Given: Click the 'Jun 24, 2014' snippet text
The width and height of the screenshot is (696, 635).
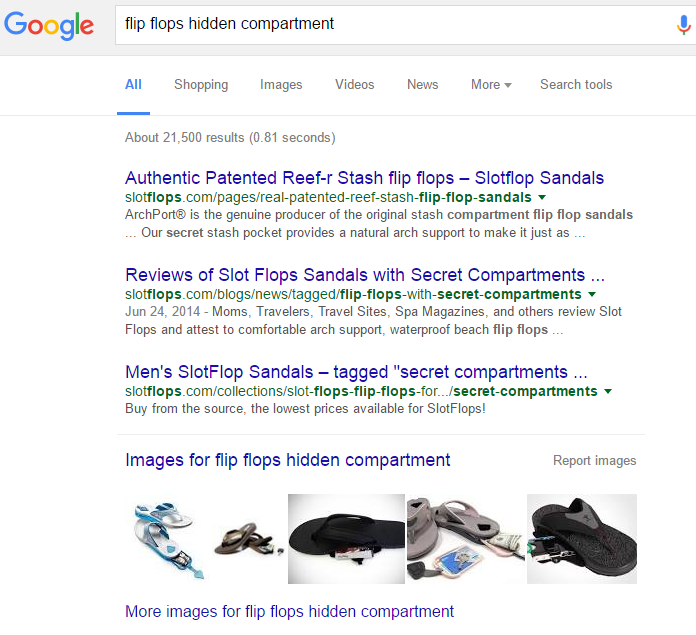Looking at the screenshot, I should (x=162, y=312).
